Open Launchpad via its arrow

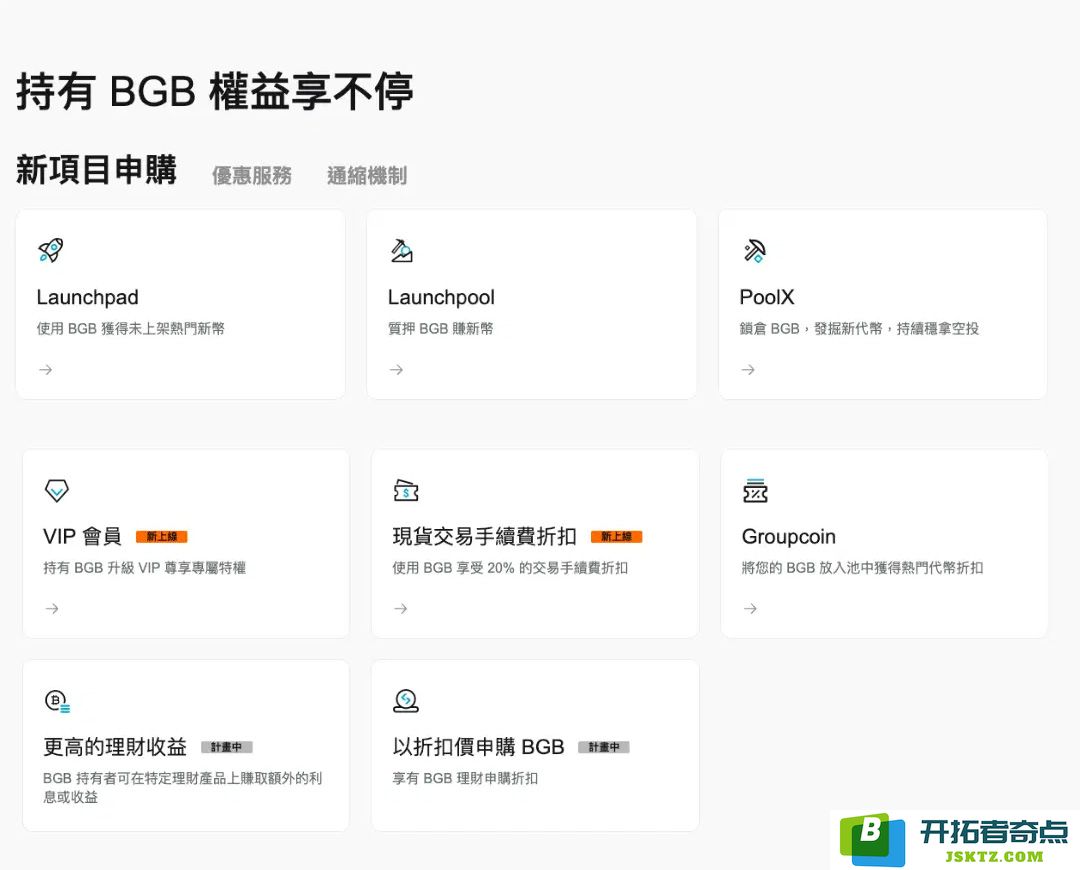(45, 370)
